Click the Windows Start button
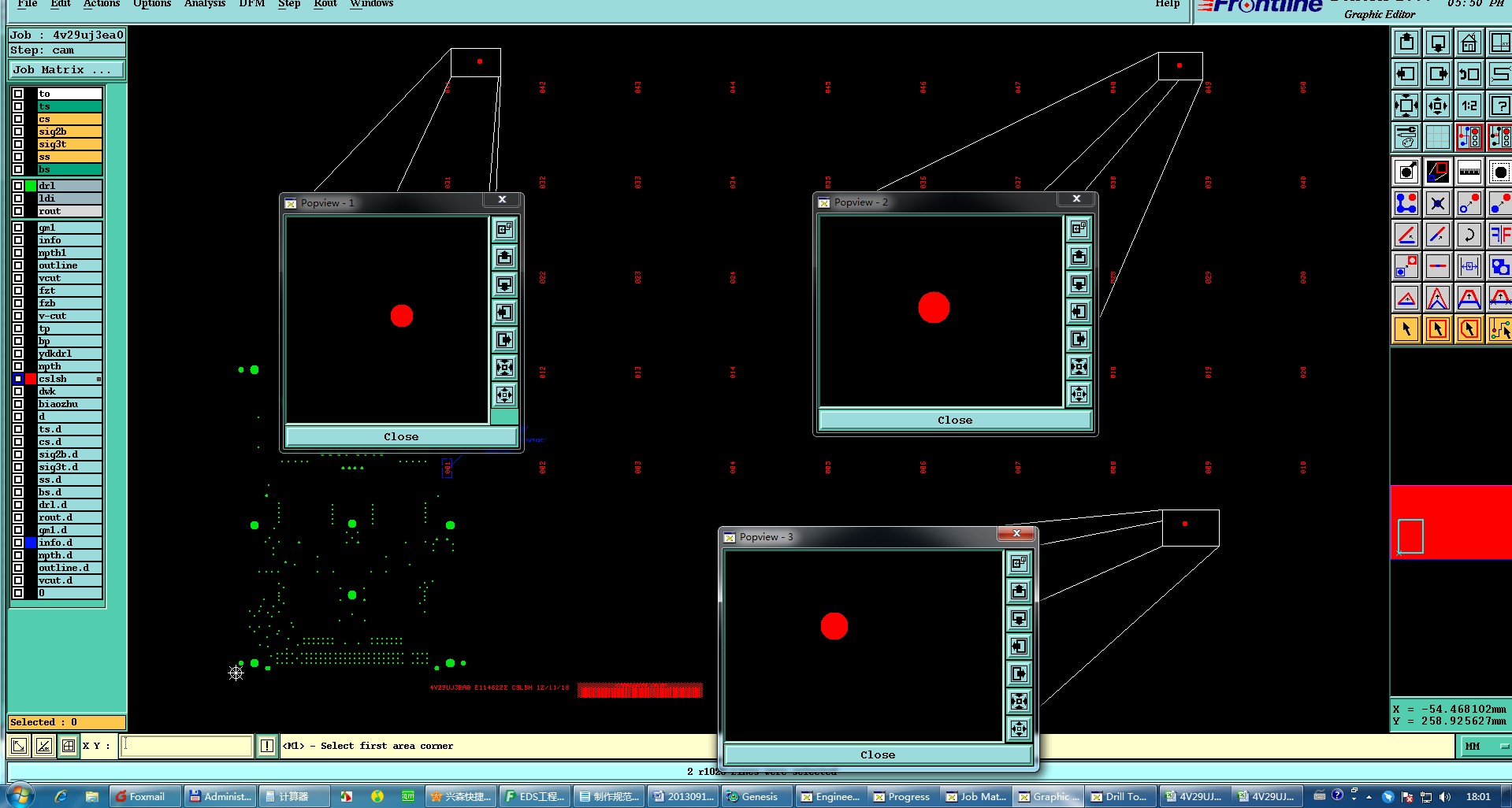1512x808 pixels. point(20,795)
